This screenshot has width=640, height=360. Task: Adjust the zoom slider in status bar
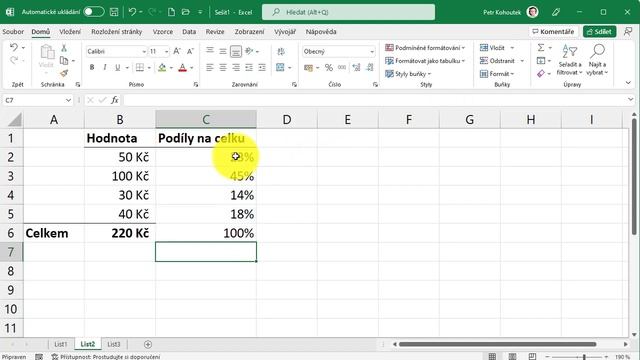coord(584,357)
